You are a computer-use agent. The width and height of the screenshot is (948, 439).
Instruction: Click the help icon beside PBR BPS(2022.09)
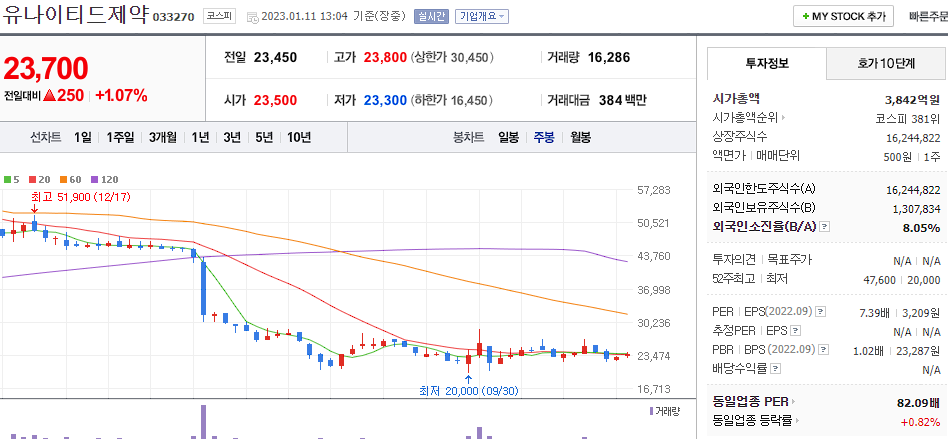pos(823,350)
